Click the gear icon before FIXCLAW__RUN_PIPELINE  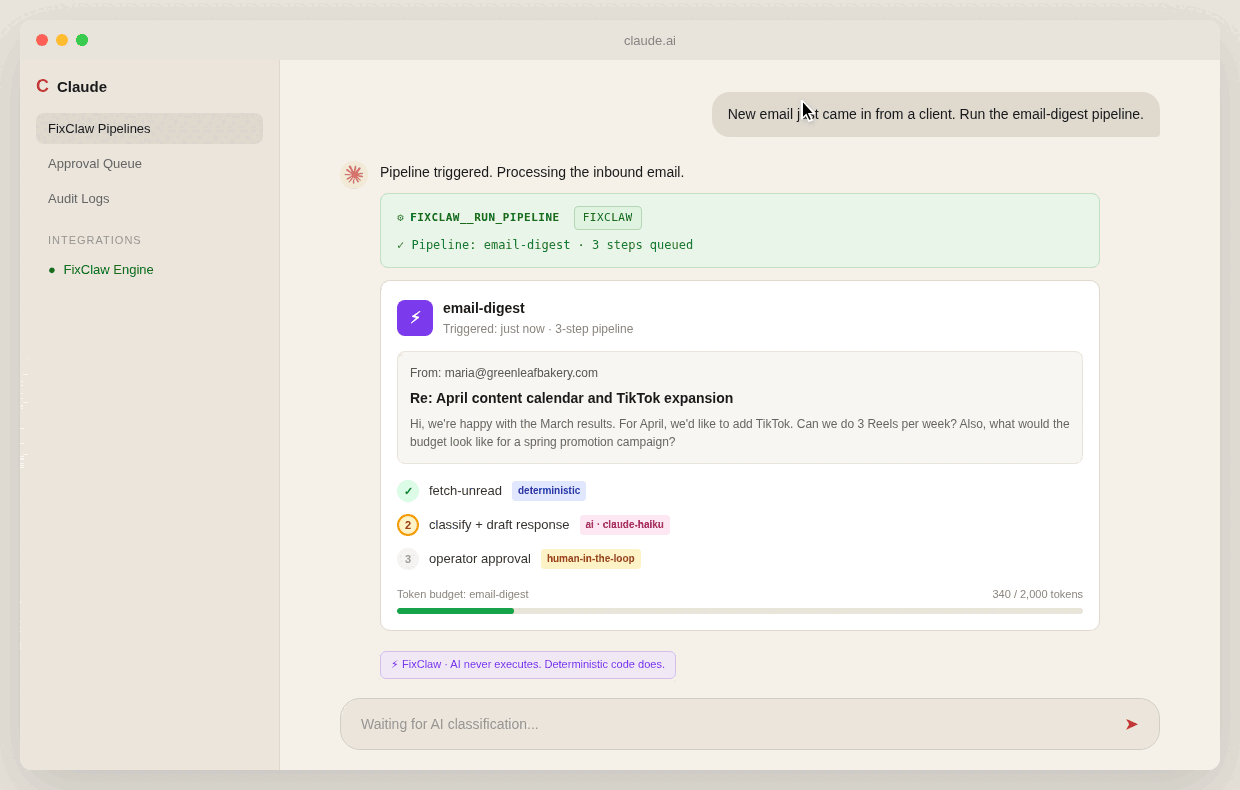coord(400,218)
